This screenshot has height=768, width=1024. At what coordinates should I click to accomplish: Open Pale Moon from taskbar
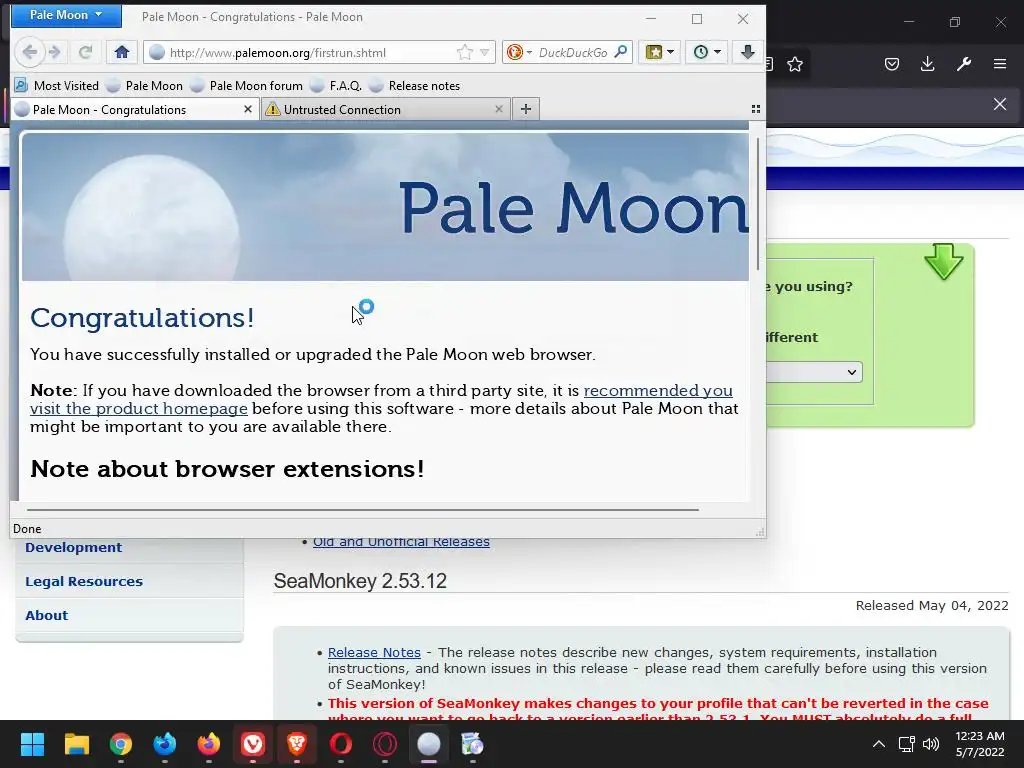coord(429,744)
